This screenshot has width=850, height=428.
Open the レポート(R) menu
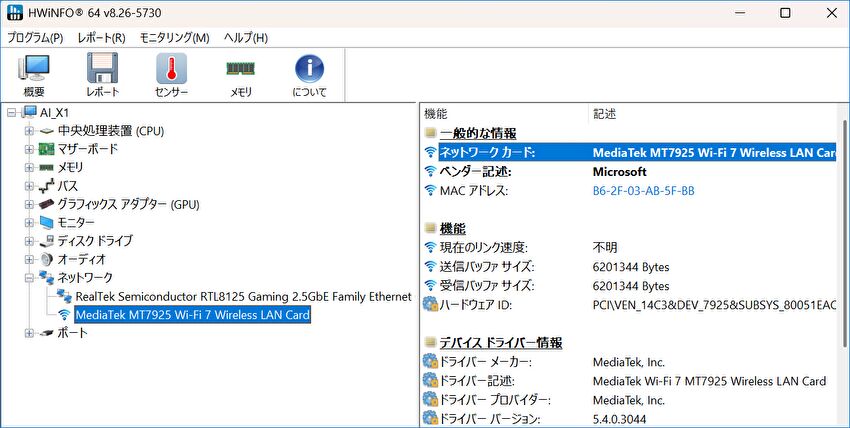101,38
